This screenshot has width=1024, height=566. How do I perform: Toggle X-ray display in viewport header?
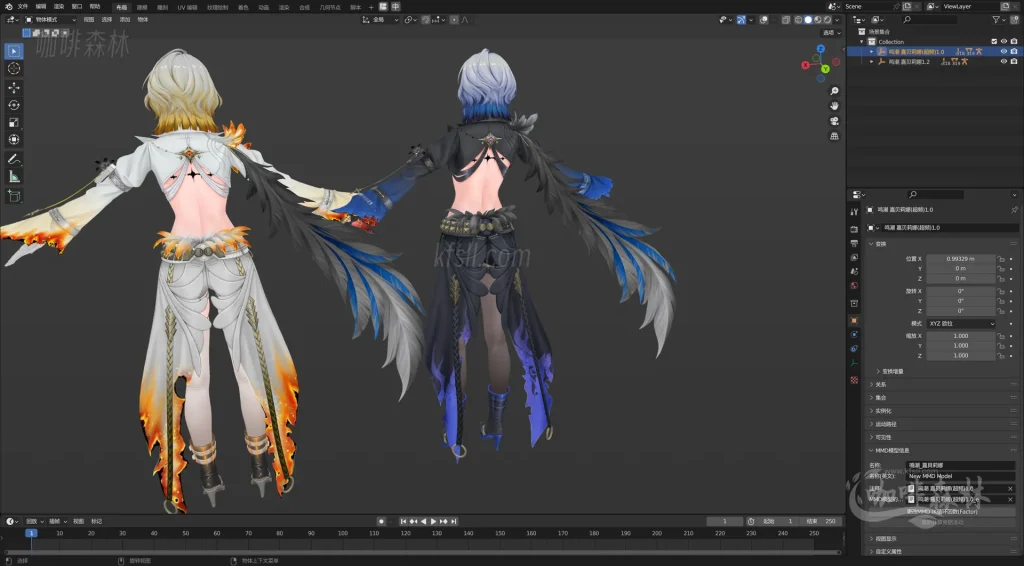point(786,20)
